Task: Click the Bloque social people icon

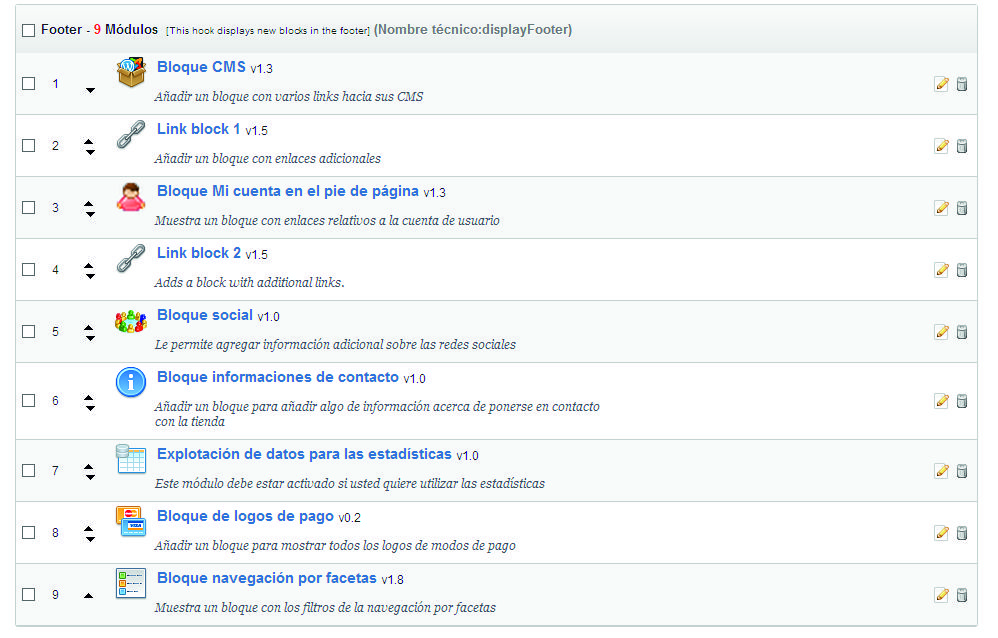Action: click(131, 321)
